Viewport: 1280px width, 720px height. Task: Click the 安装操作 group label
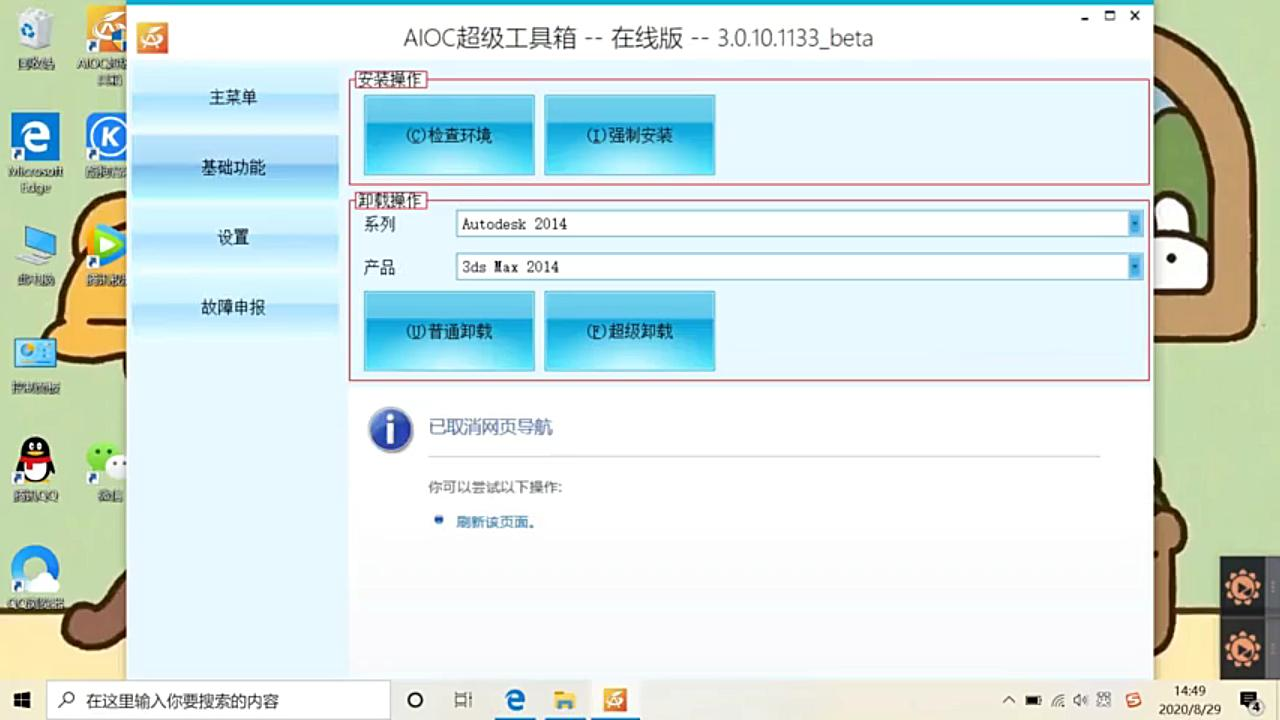(390, 80)
